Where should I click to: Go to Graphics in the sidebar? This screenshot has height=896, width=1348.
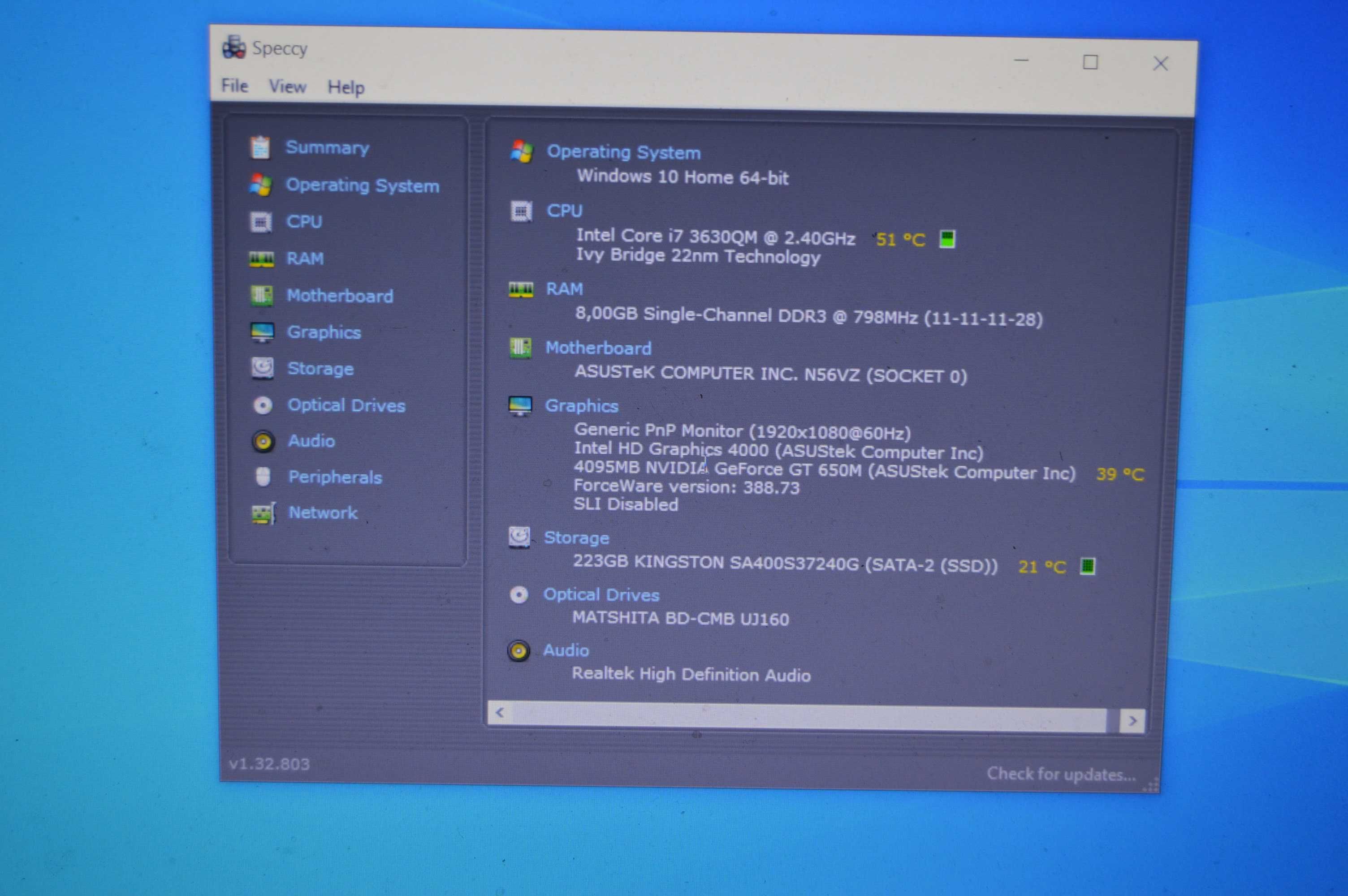coord(324,332)
